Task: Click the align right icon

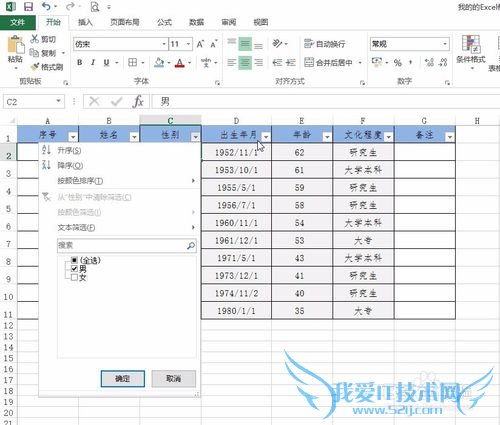Action: (x=258, y=62)
